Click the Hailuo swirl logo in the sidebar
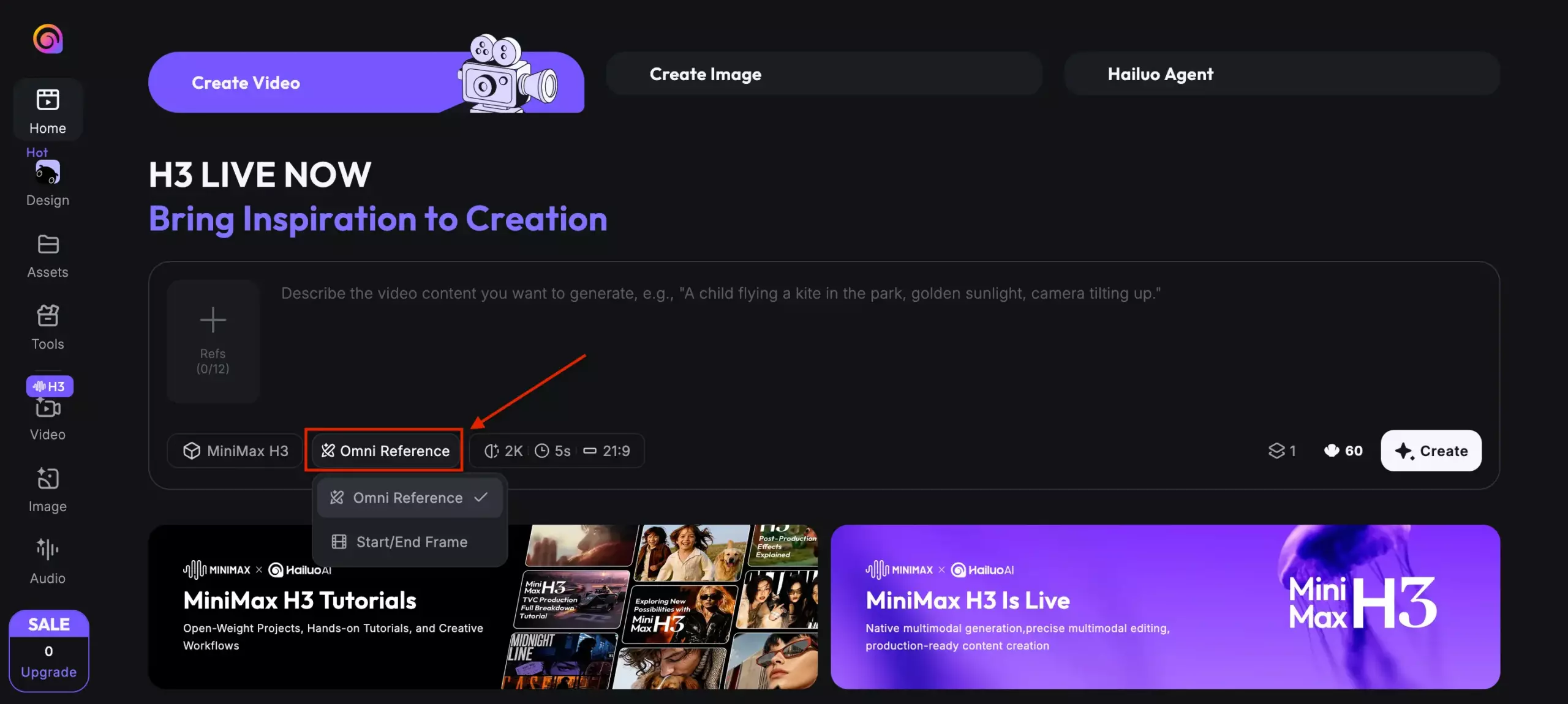 pyautogui.click(x=48, y=39)
